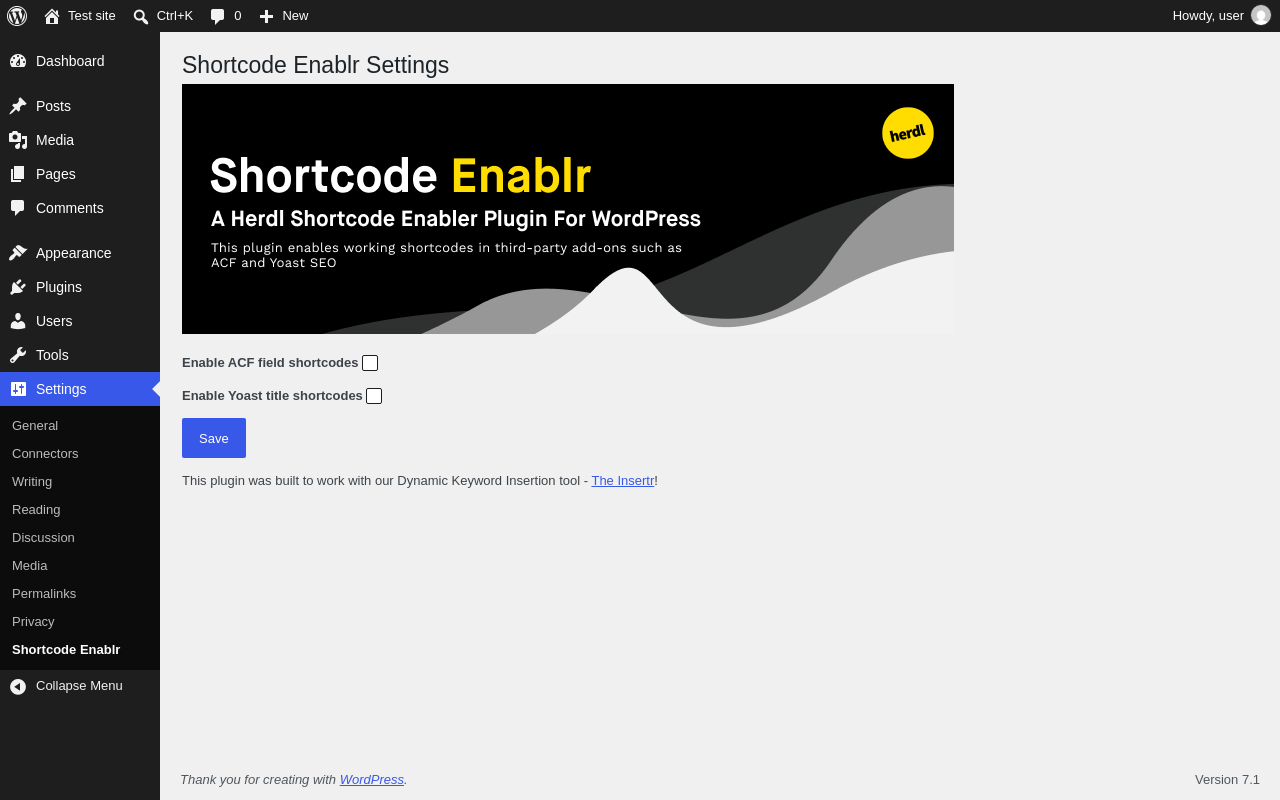This screenshot has width=1280, height=800.
Task: Click the Settings sliders icon
Action: [18, 389]
